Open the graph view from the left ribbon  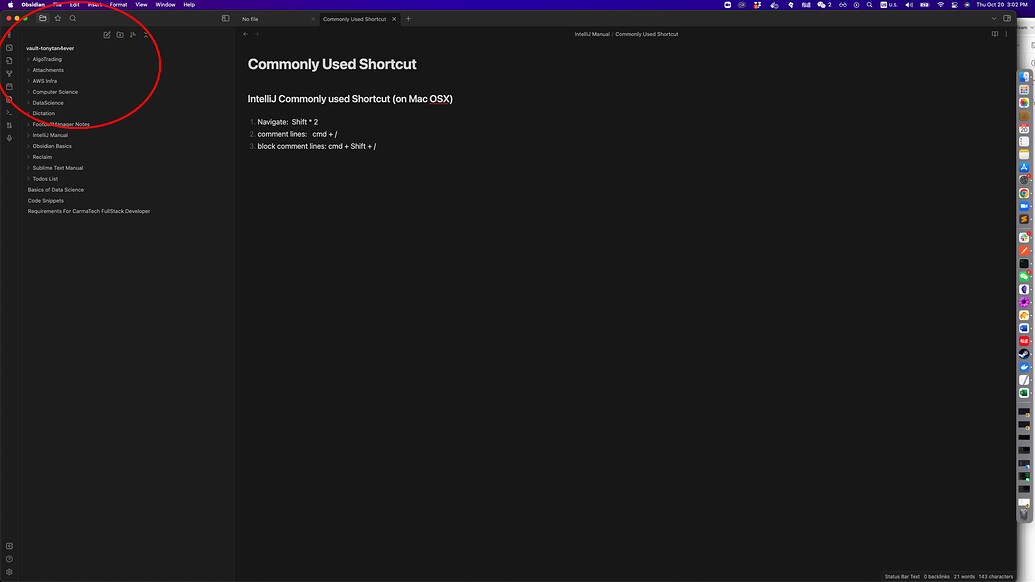8,72
